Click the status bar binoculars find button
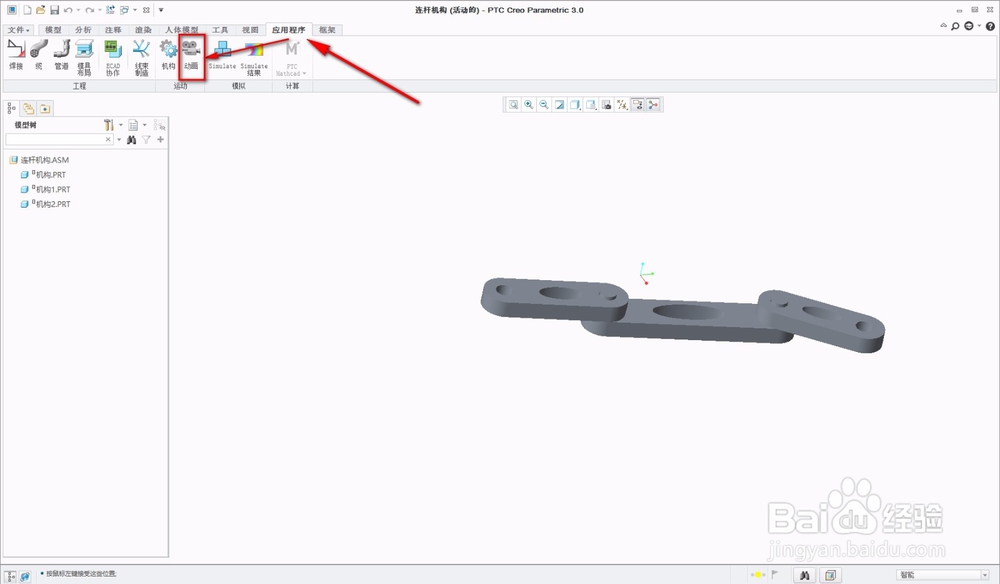 tap(804, 575)
